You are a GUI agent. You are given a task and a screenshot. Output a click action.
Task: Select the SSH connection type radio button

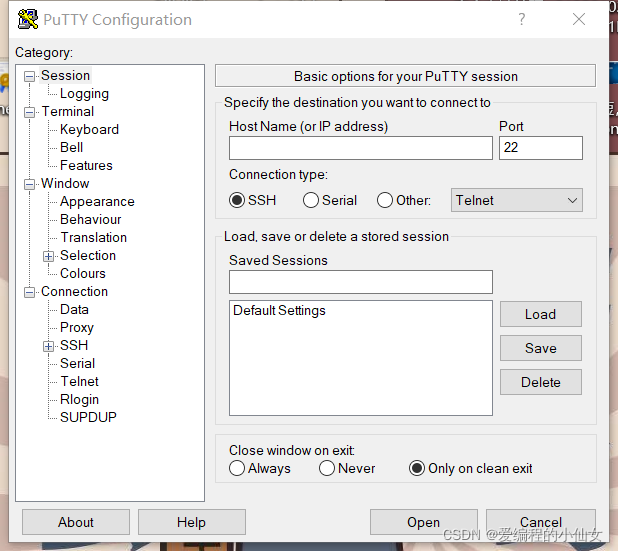pos(237,200)
